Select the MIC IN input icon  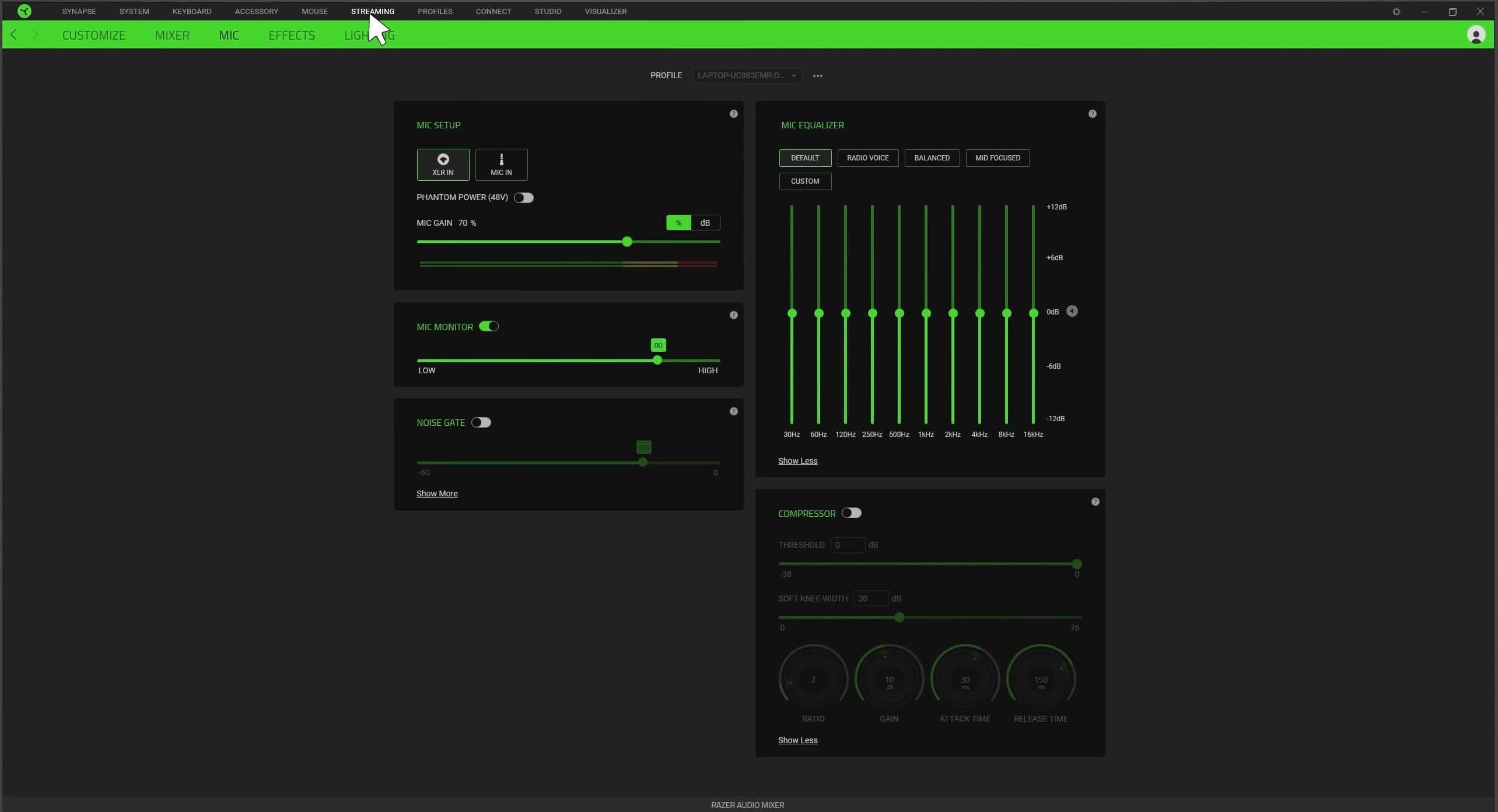pos(501,159)
